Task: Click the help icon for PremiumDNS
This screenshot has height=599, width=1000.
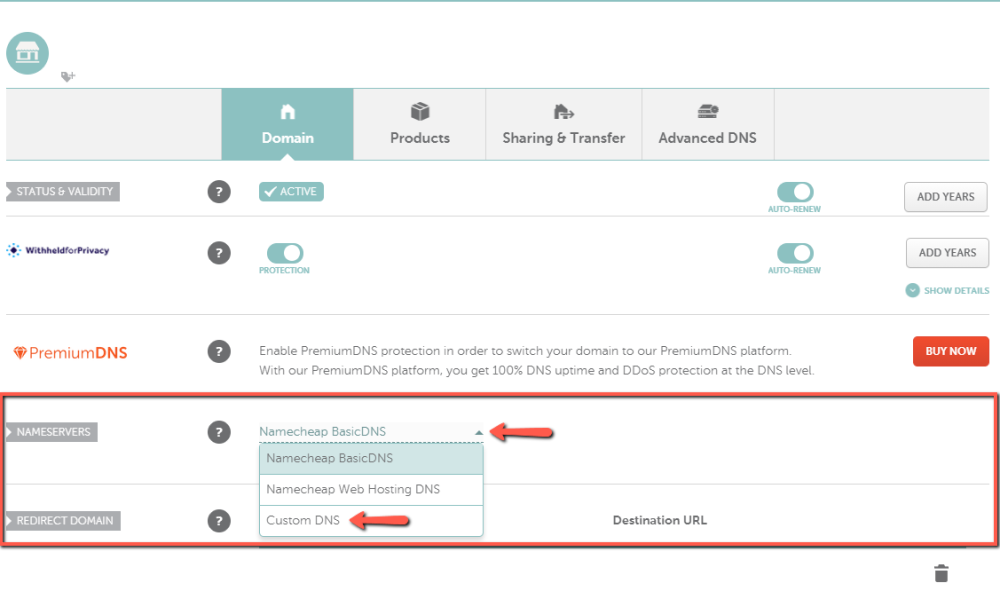Action: 219,351
